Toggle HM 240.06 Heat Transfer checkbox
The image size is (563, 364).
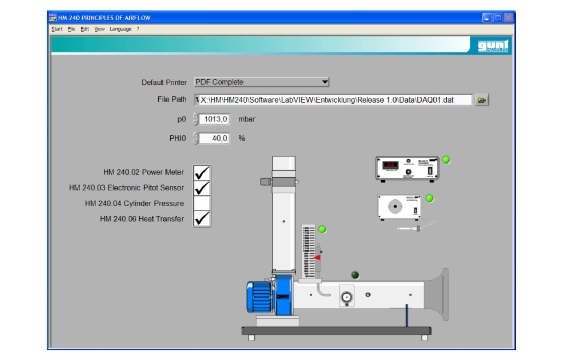[202, 219]
